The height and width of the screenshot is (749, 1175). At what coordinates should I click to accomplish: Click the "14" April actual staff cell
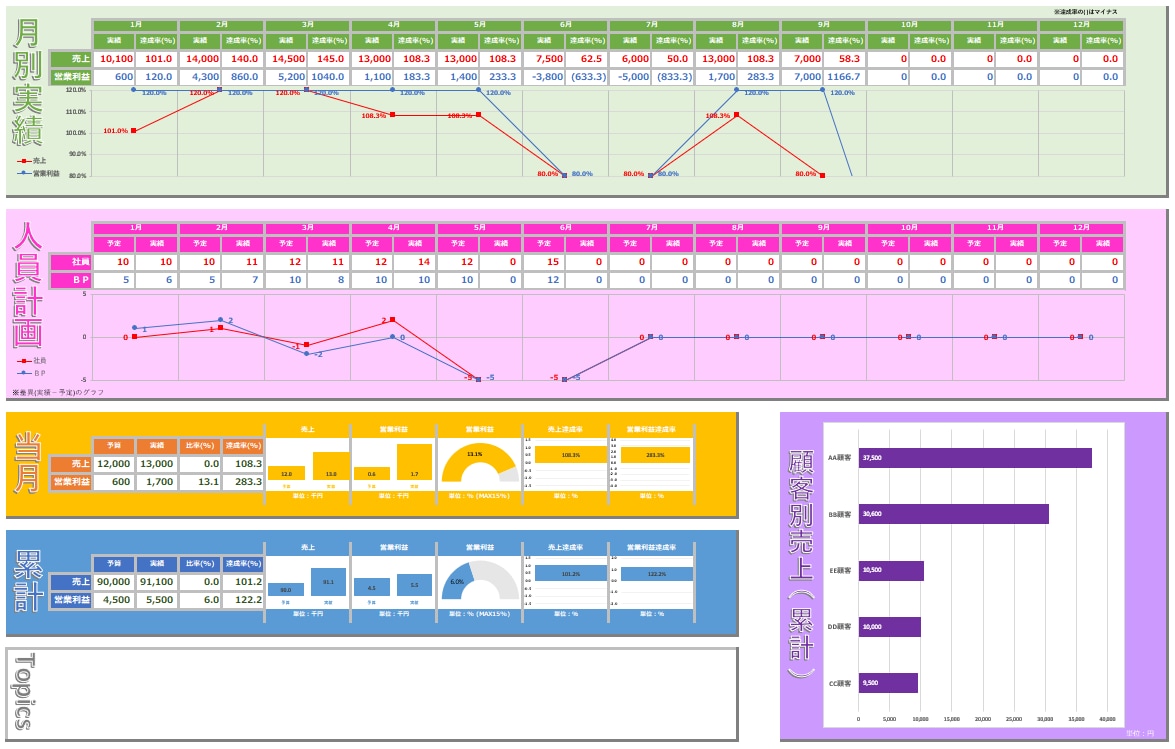[x=415, y=261]
